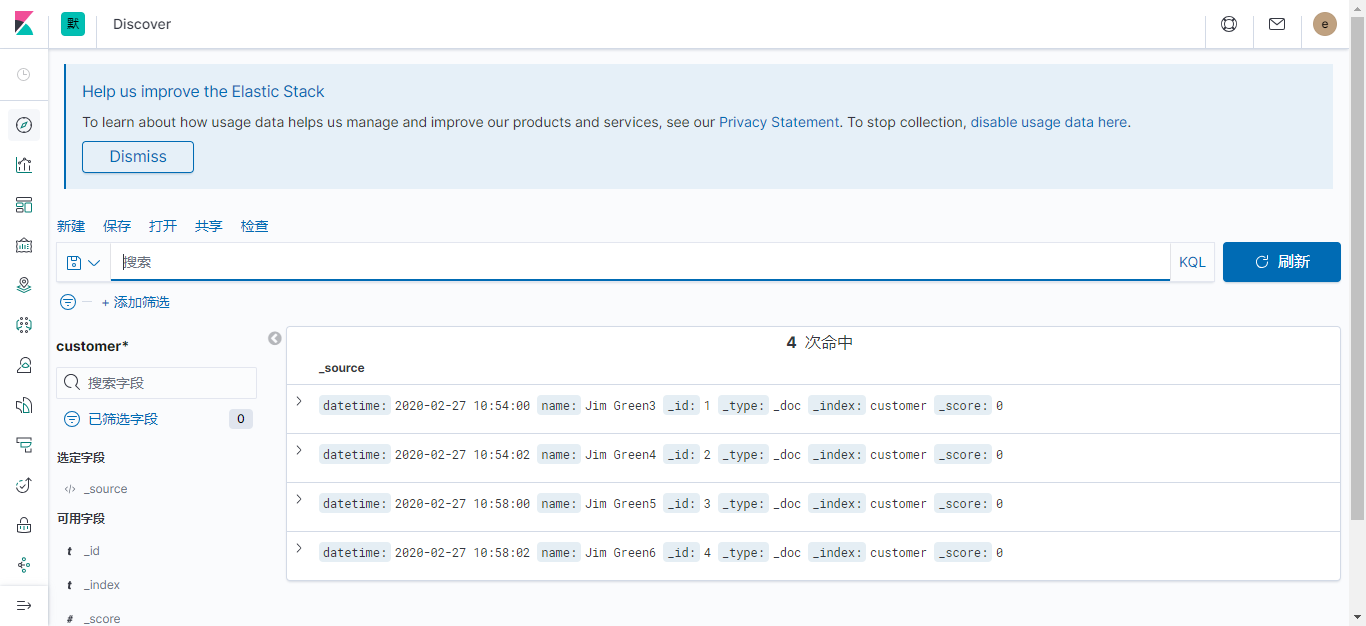The image size is (1366, 626).
Task: Open the Machine Learning icon
Action: pyautogui.click(x=24, y=325)
